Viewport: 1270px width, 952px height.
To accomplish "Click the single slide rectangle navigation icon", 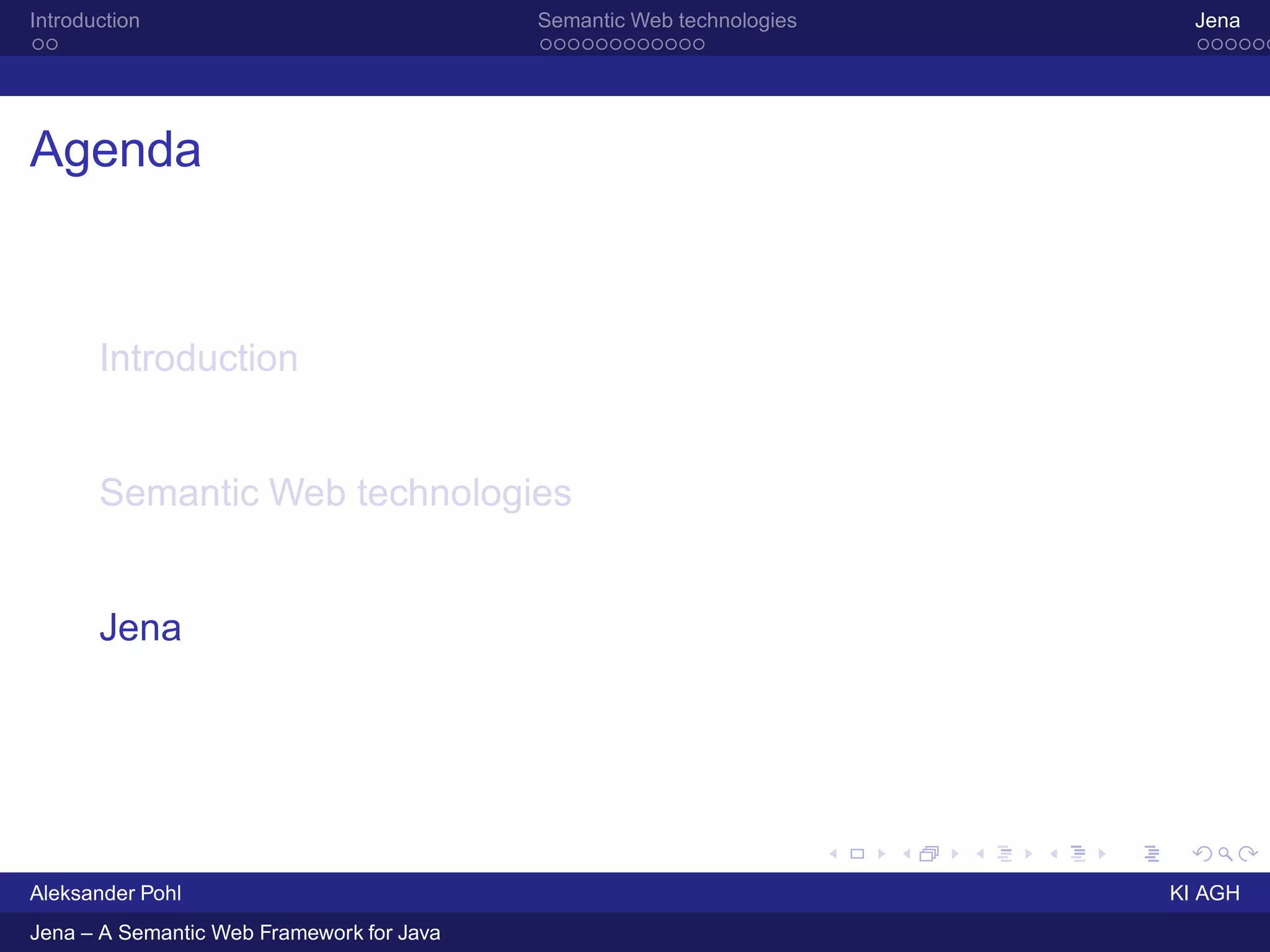I will [x=857, y=854].
